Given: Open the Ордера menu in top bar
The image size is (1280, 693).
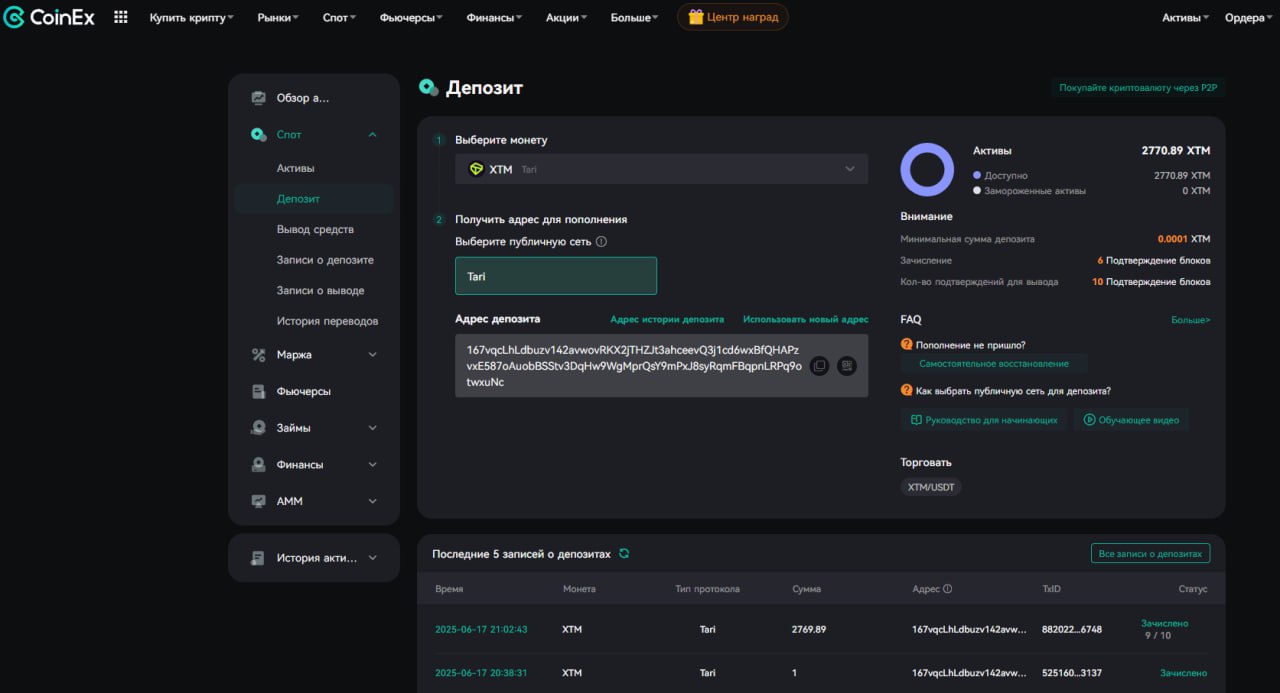Looking at the screenshot, I should pyautogui.click(x=1248, y=17).
